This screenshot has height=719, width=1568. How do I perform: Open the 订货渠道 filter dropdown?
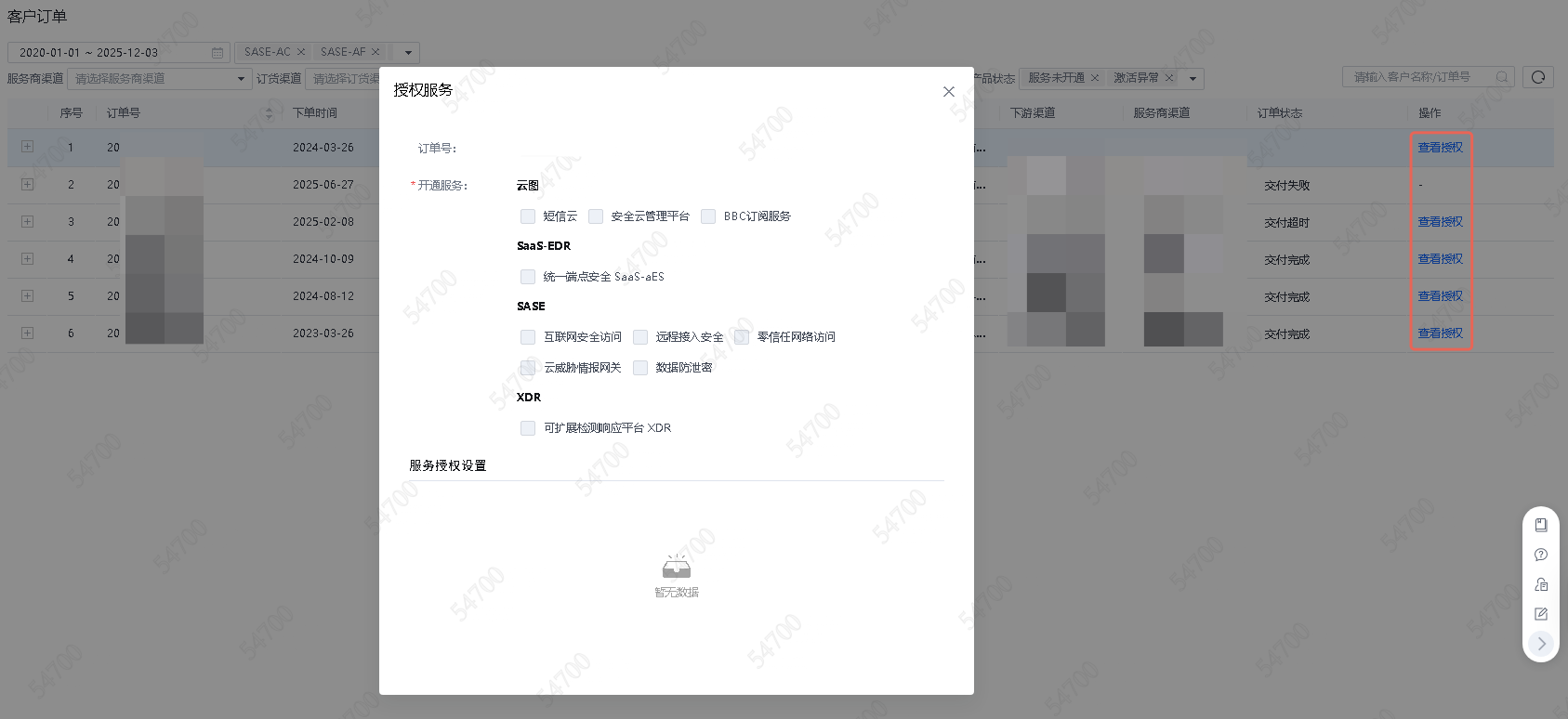pyautogui.click(x=342, y=79)
